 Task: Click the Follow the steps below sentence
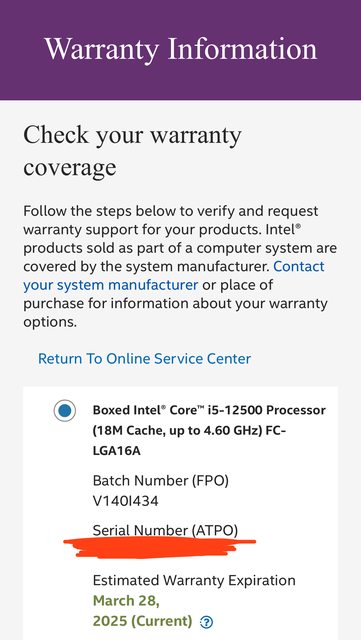point(171,211)
